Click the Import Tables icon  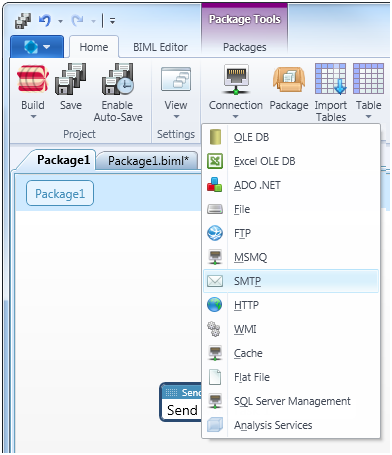[331, 79]
